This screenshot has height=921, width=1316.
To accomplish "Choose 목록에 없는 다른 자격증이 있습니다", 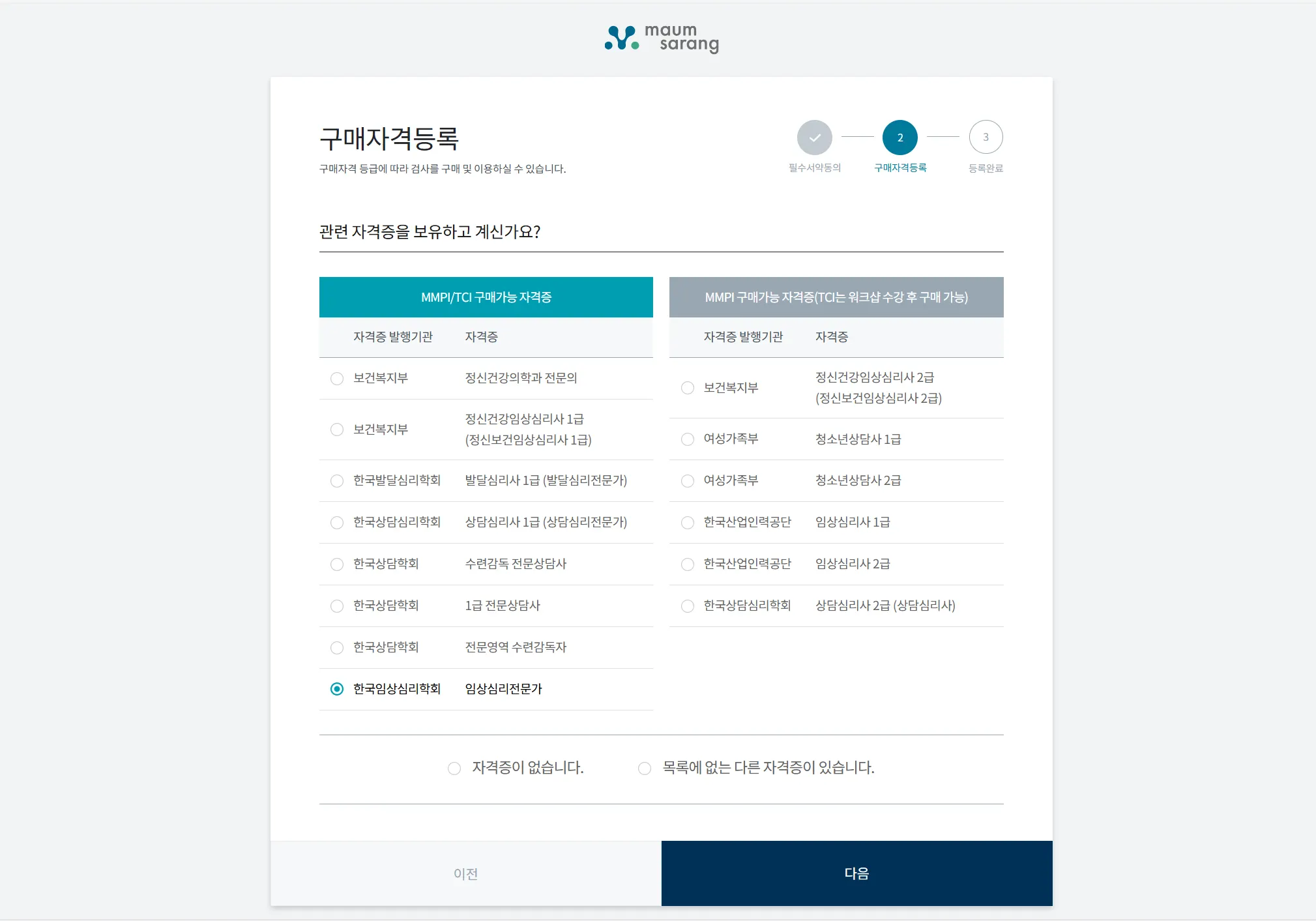I will [645, 768].
